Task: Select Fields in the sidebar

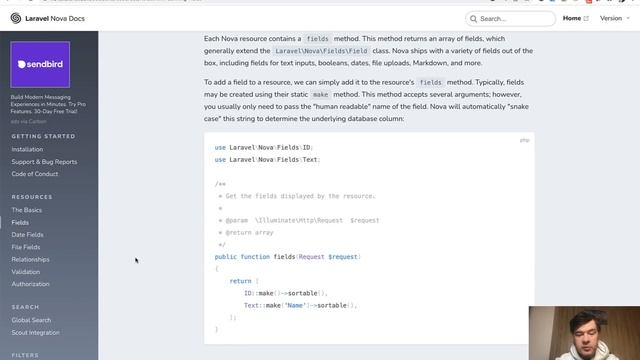Action: click(20, 222)
